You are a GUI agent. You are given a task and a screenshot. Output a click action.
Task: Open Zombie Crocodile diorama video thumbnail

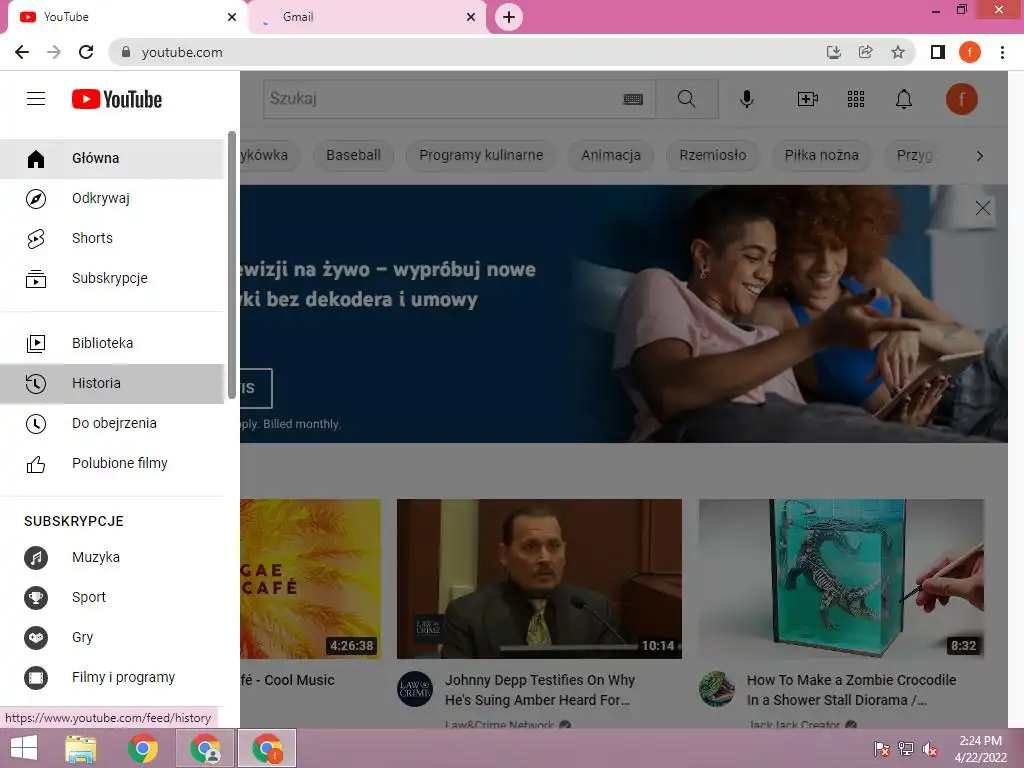[x=841, y=579]
